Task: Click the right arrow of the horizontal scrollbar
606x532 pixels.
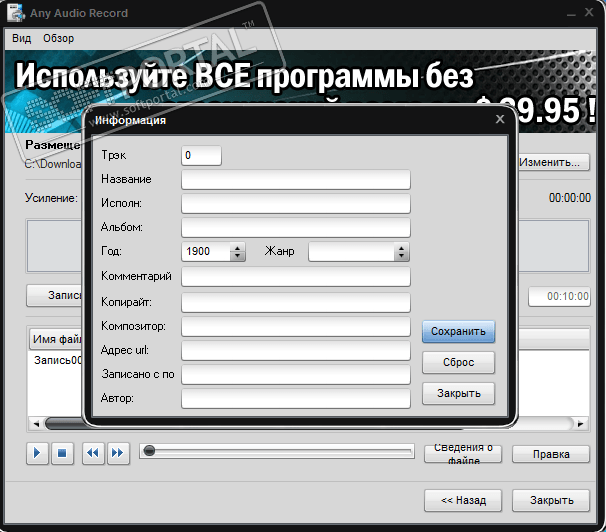Action: tap(580, 424)
